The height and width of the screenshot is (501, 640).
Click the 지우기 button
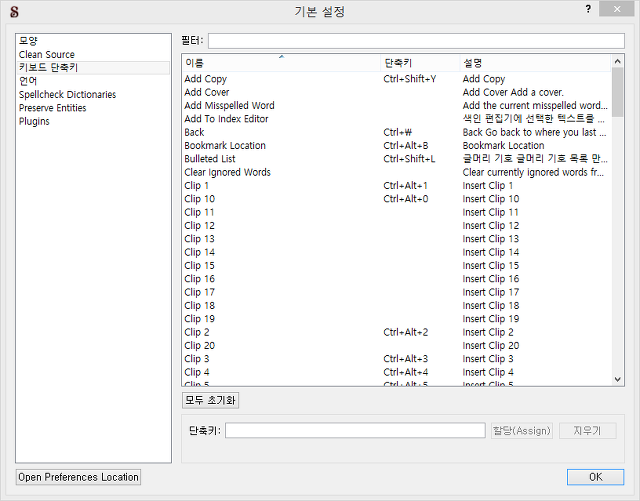pos(587,430)
